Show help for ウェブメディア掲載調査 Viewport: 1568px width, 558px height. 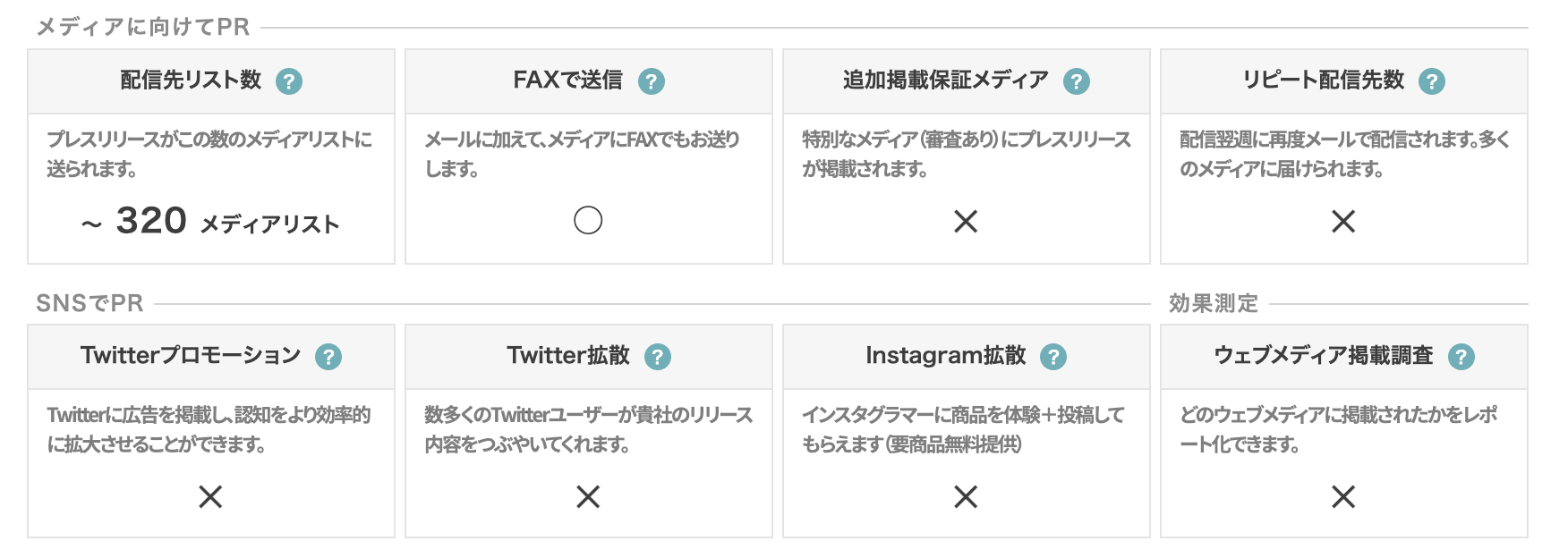[x=1461, y=357]
